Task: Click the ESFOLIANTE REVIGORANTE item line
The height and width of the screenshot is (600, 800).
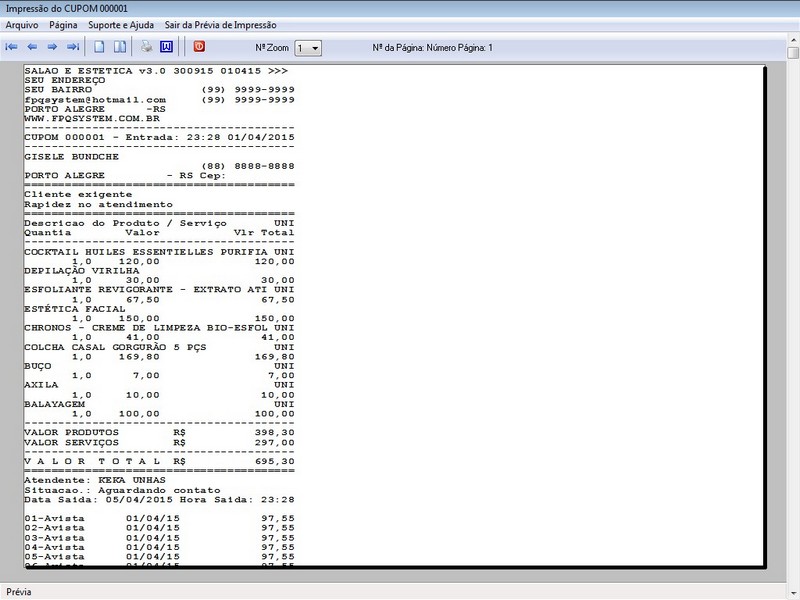Action: click(x=159, y=289)
